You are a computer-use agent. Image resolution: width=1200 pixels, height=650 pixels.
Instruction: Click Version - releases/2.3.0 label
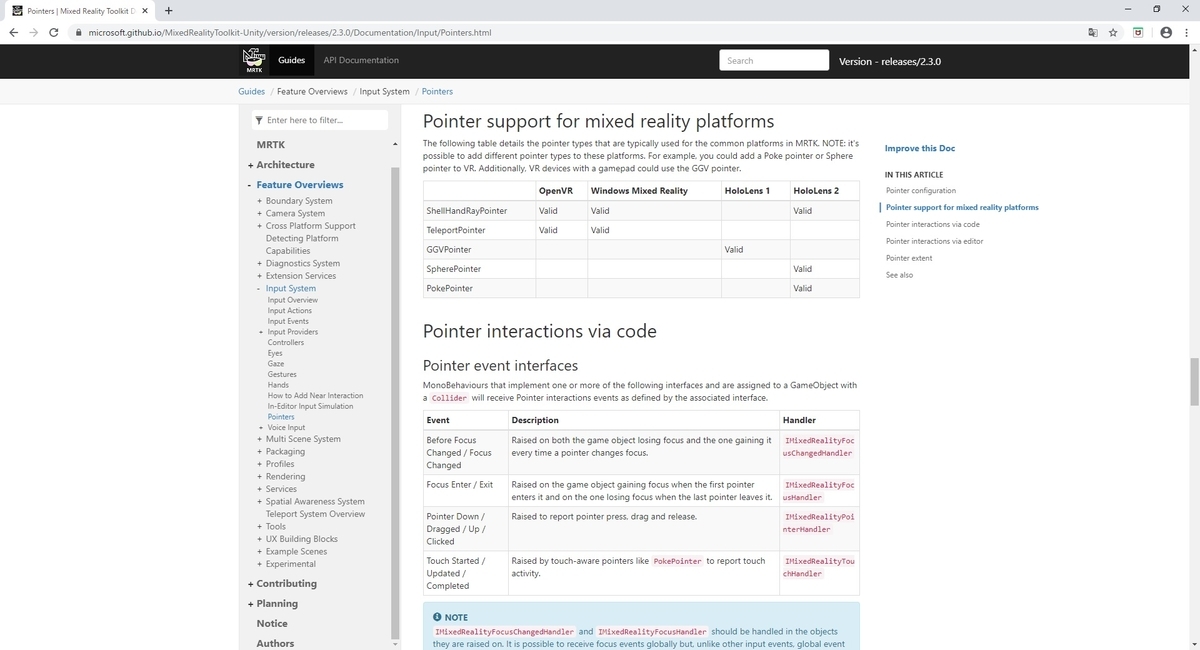pyautogui.click(x=890, y=61)
